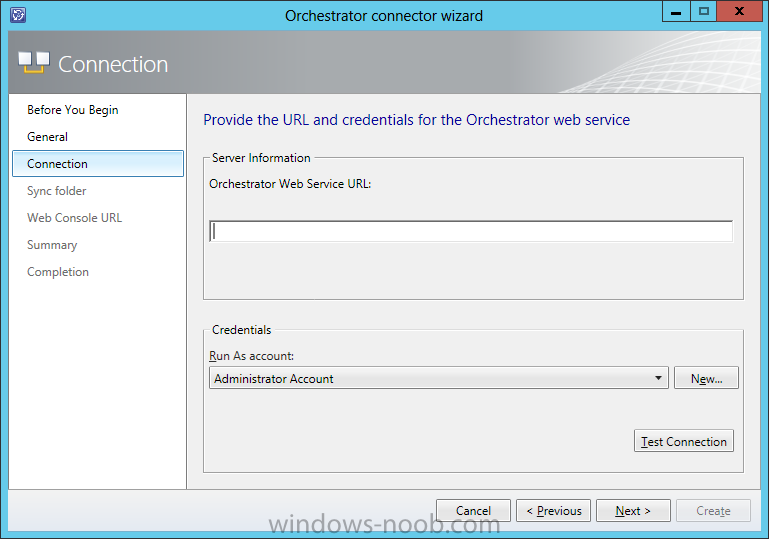Click New... to create a Run As account
The height and width of the screenshot is (539, 769).
(x=706, y=378)
